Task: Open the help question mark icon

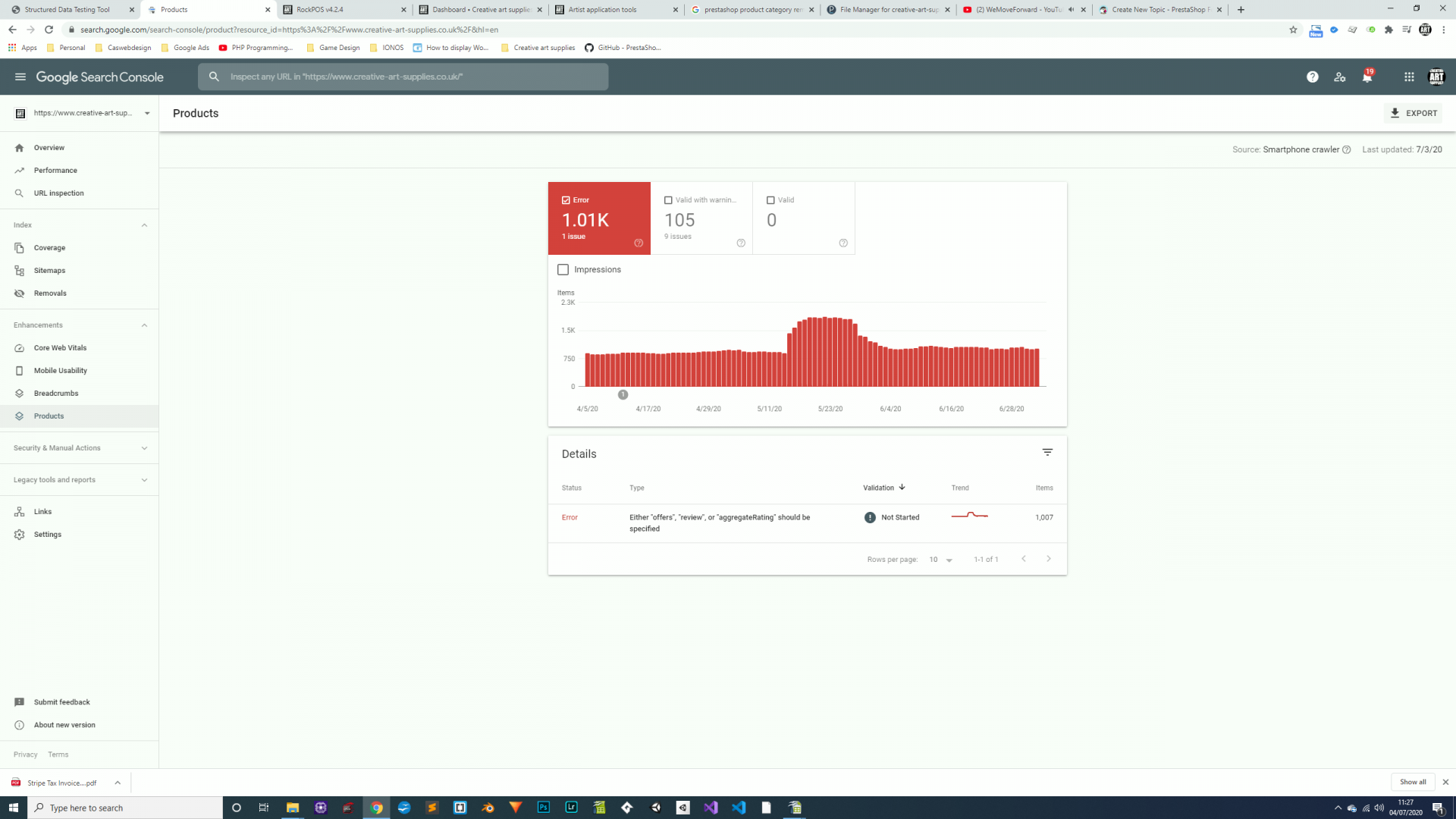Action: [1312, 77]
